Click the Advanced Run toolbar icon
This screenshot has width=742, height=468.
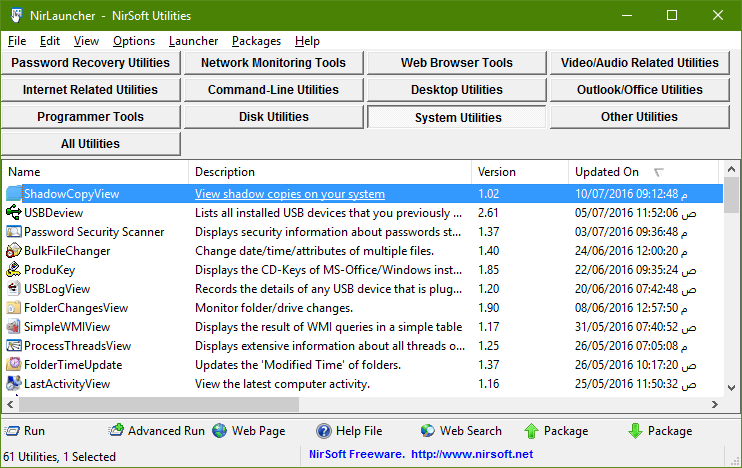click(116, 430)
